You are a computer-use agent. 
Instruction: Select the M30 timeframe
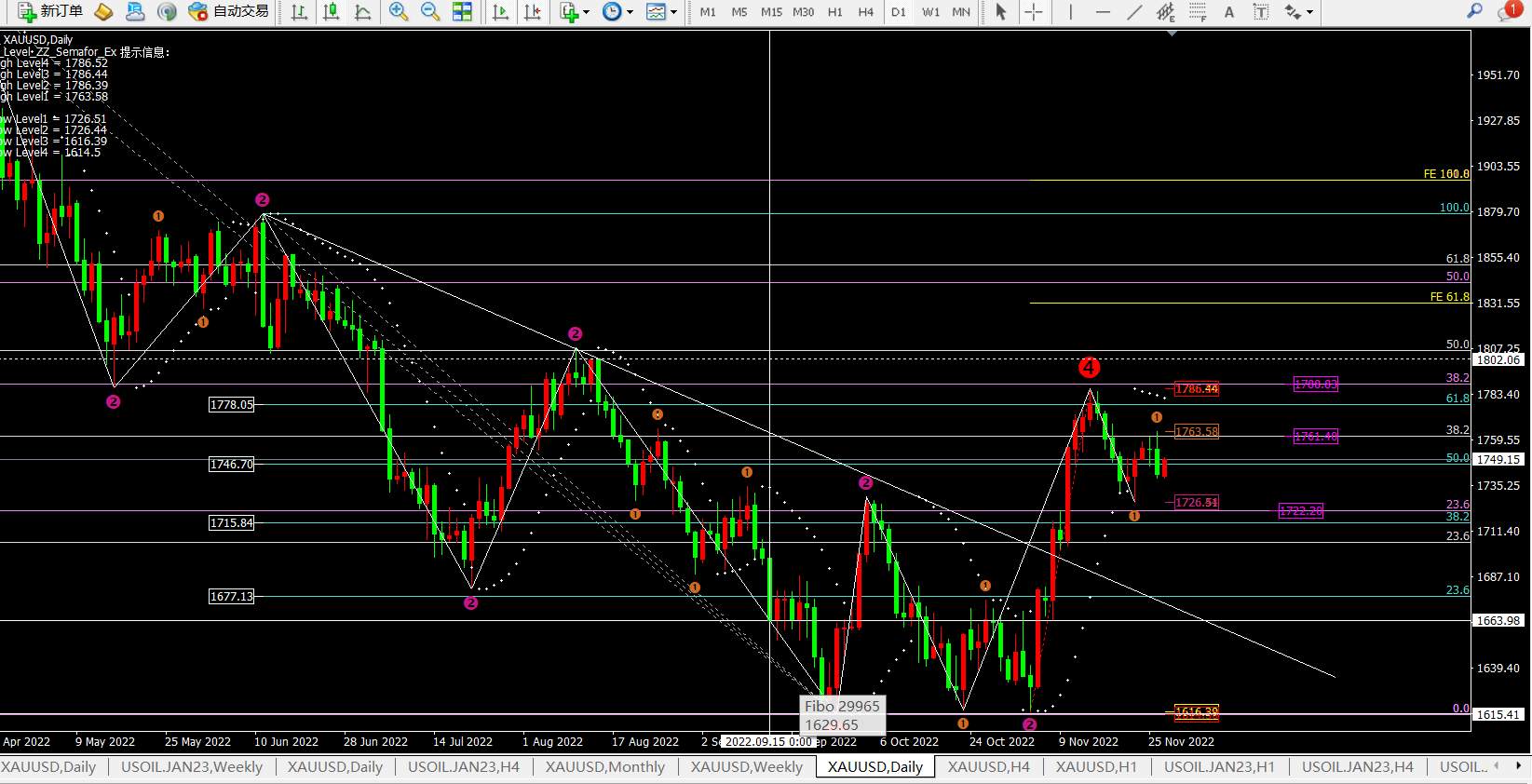(x=803, y=12)
